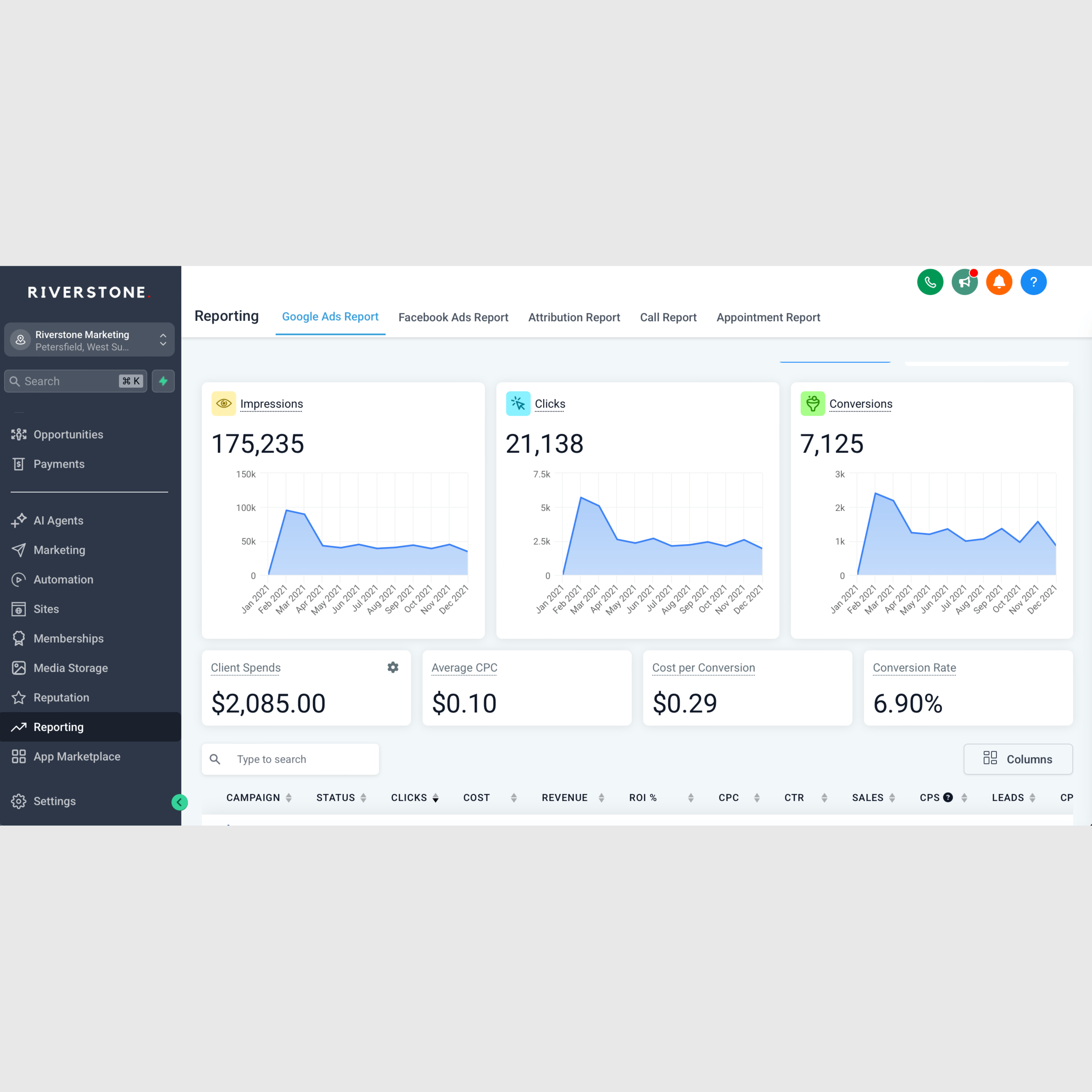
Task: Click the green phone call icon
Action: 930,282
